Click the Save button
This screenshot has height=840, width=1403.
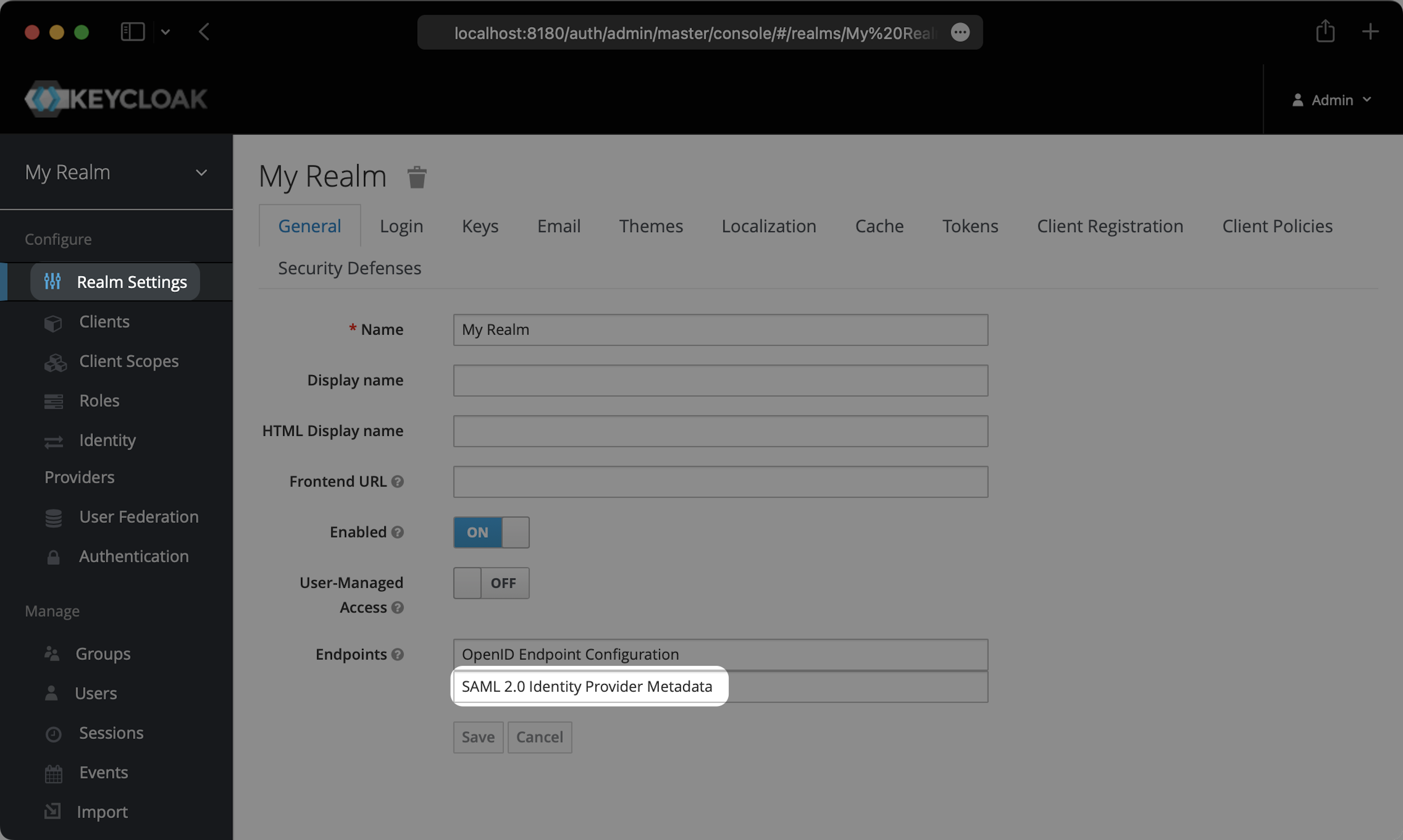(478, 737)
